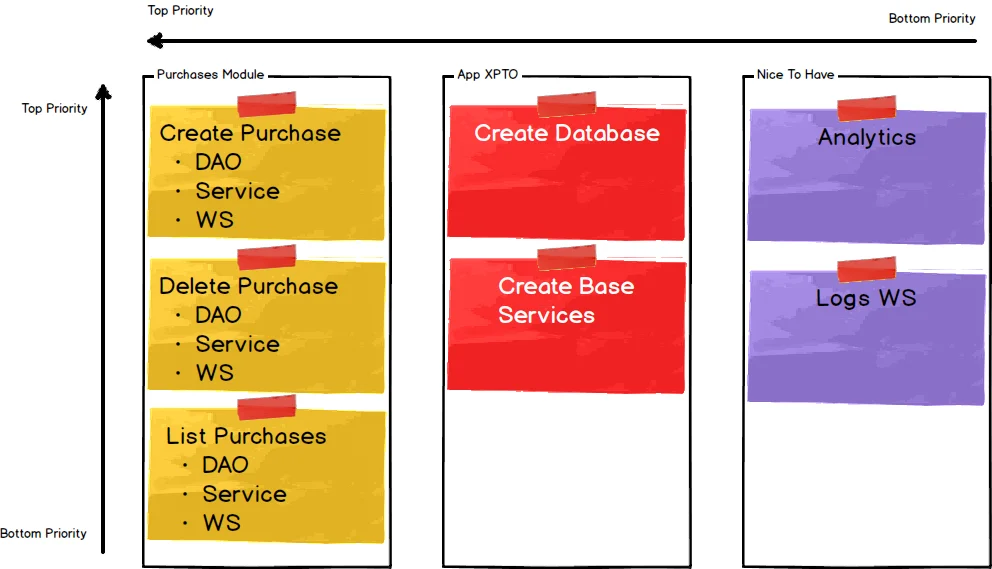
Task: Click the Logs WS note title
Action: pos(866,298)
